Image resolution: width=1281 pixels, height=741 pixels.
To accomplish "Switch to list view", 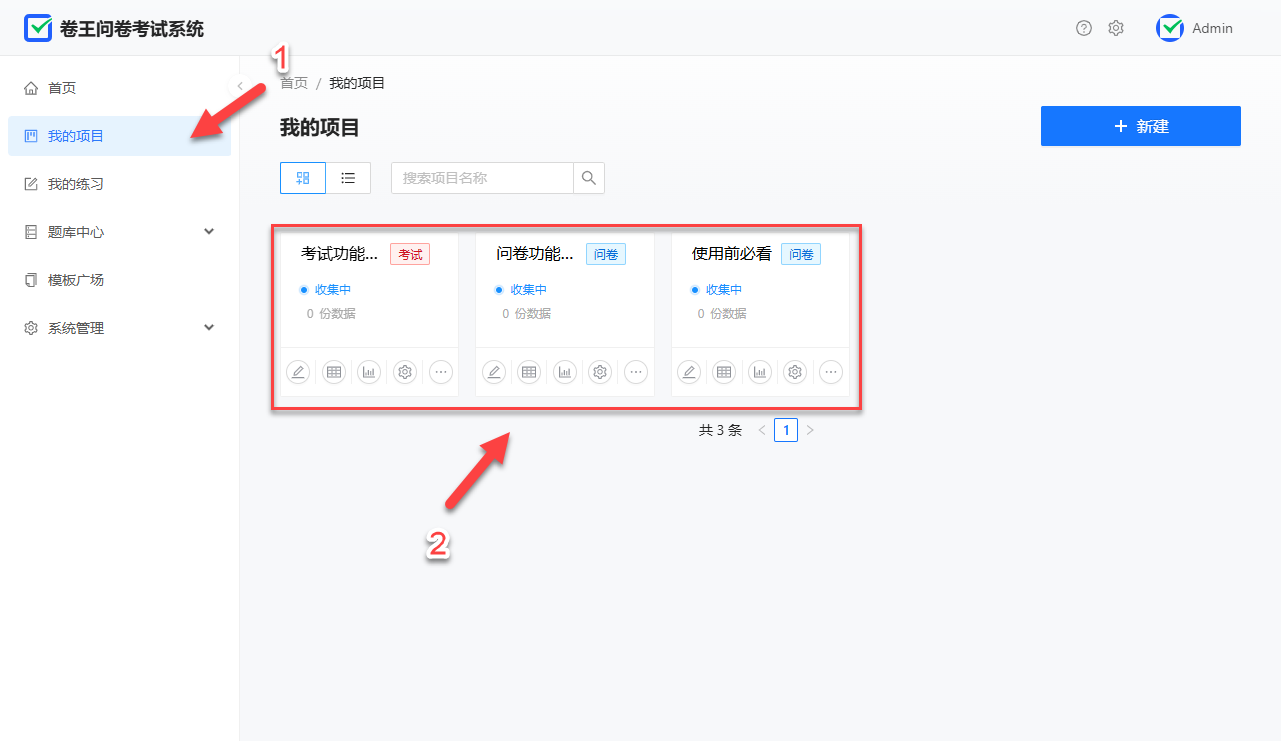I will click(348, 178).
